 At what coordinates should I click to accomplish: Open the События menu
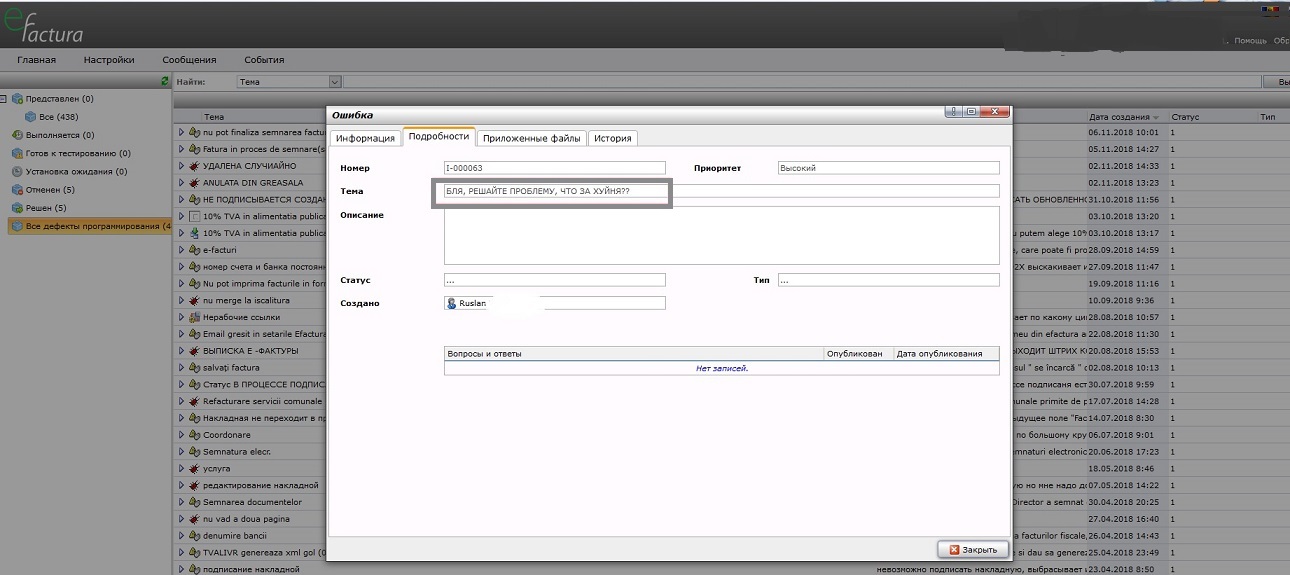[264, 60]
